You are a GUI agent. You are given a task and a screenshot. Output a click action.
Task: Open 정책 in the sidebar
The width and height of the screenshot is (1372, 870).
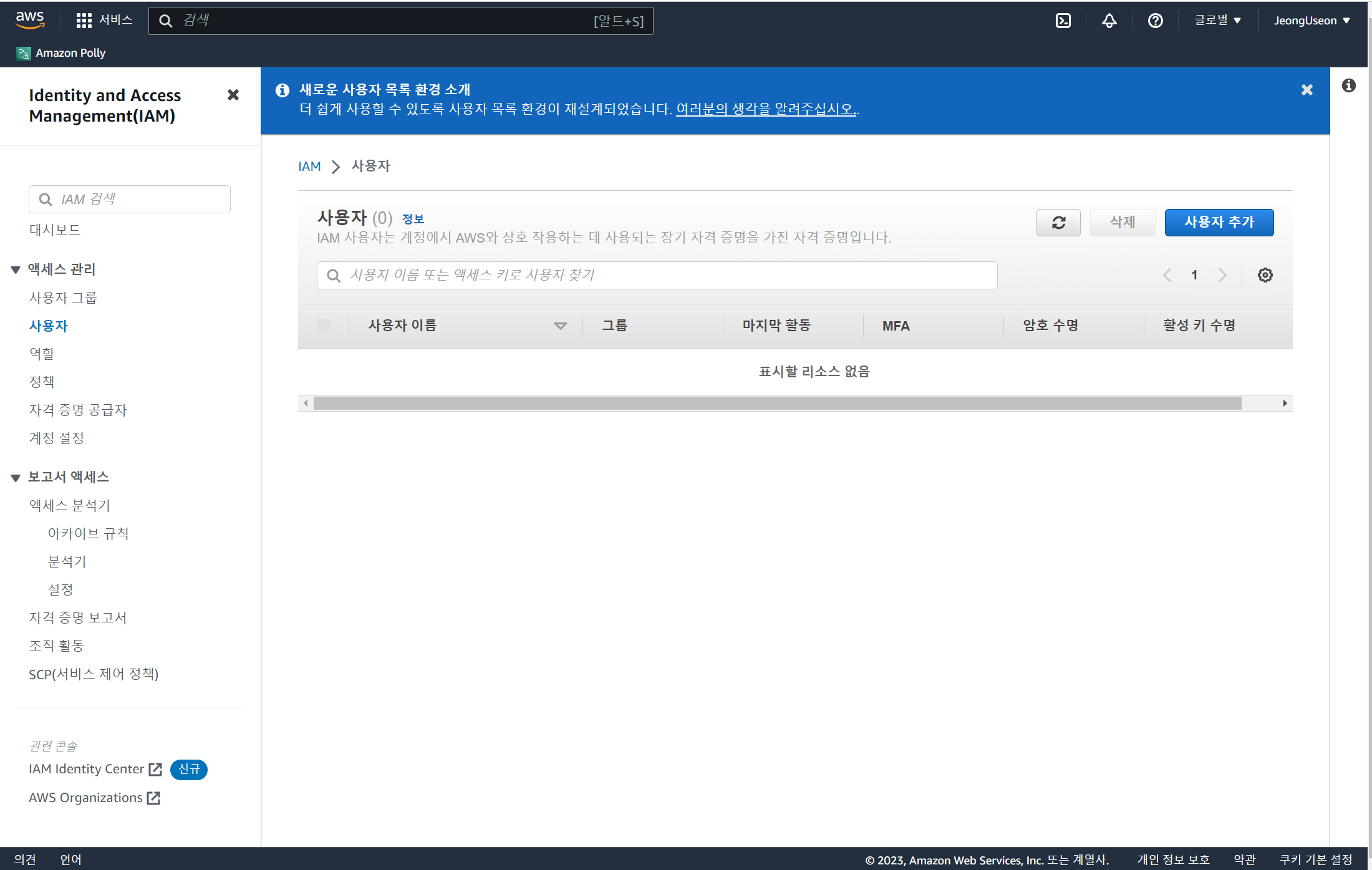pos(42,382)
